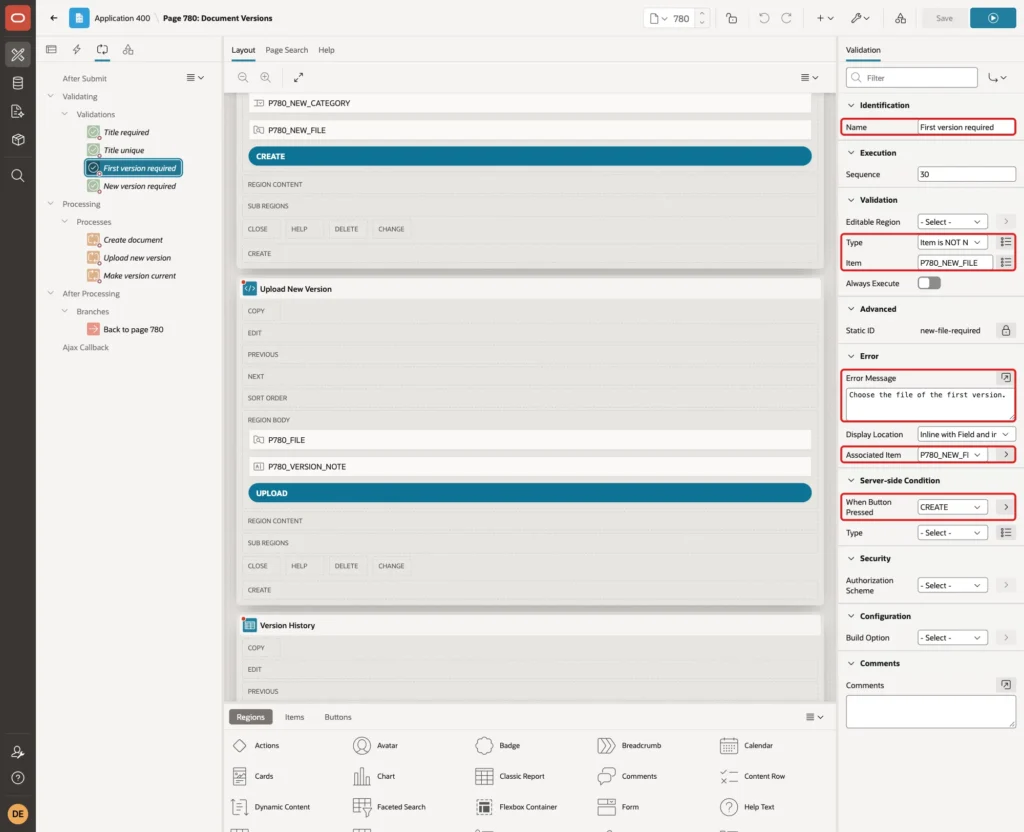Open the Display Location dropdown
This screenshot has height=832, width=1024.
pos(966,434)
